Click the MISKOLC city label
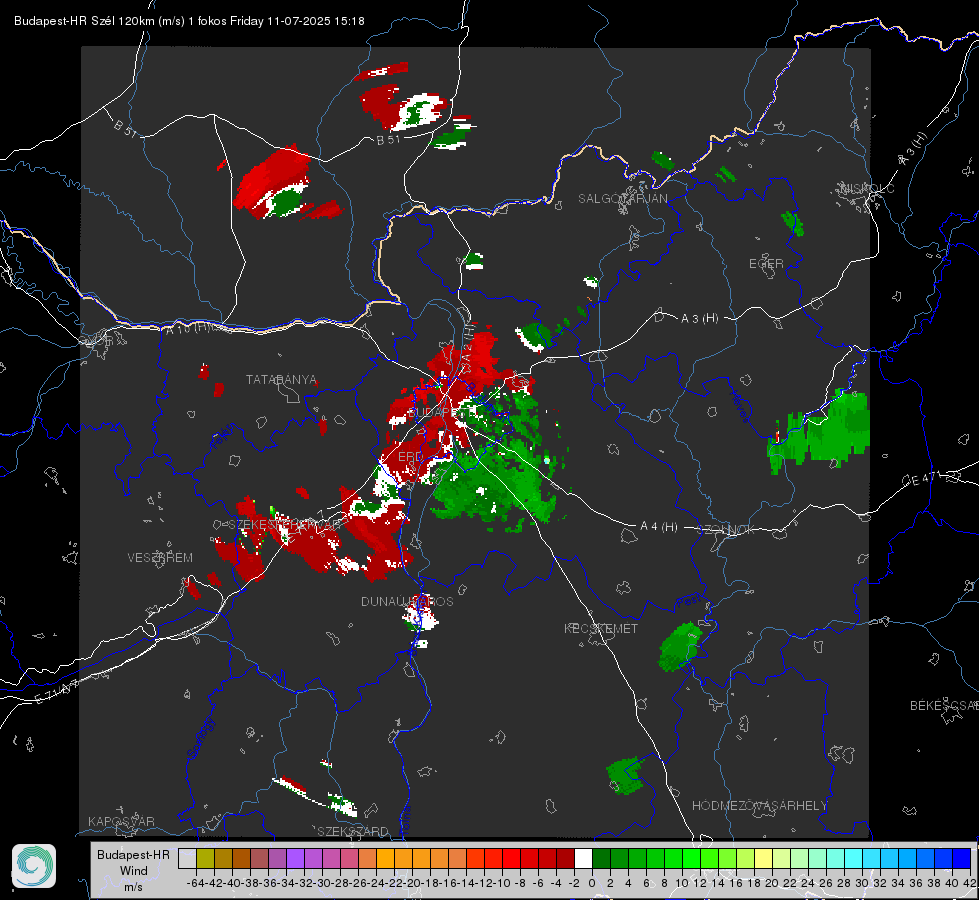This screenshot has height=900, width=979. tap(867, 189)
